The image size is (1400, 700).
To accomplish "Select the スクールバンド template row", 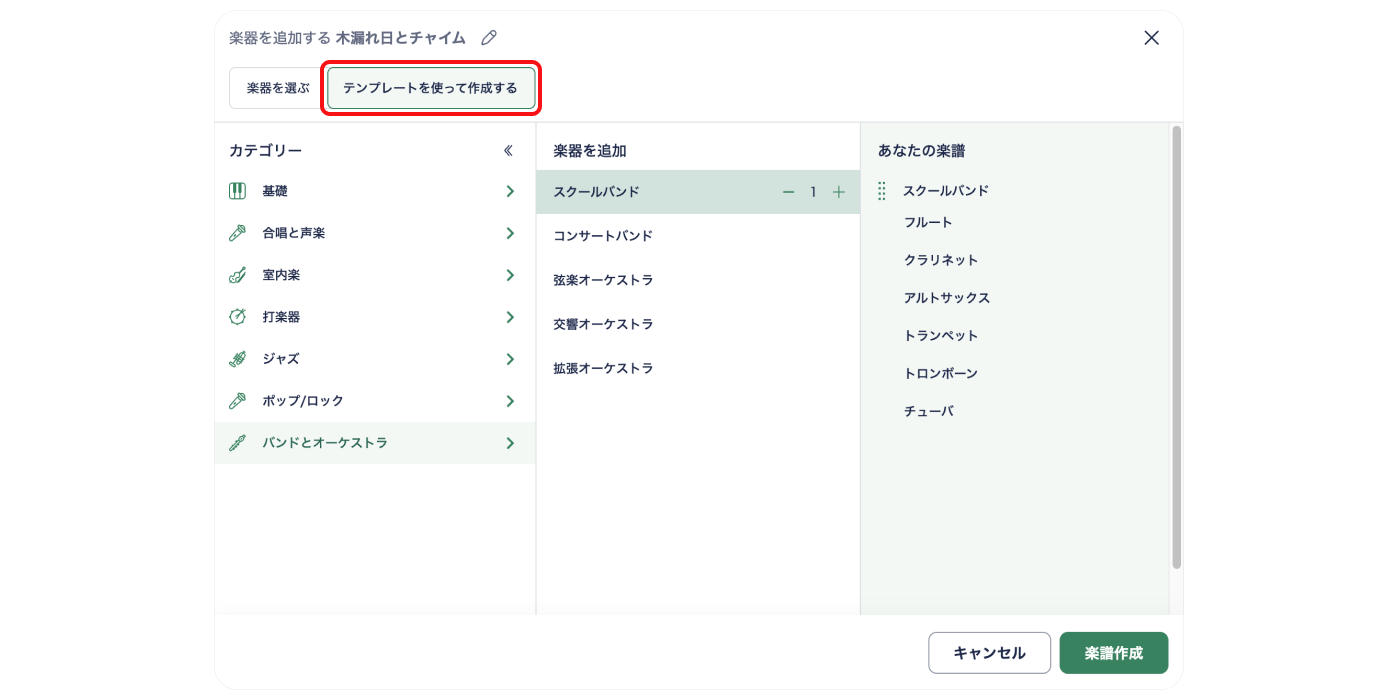I will point(660,191).
